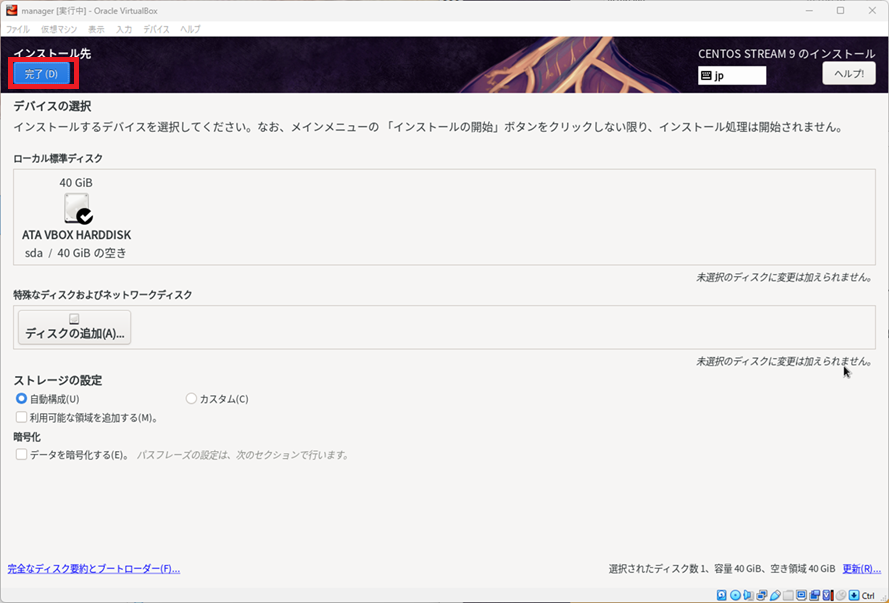Click the virtualization V icon in status bar
Screen dimensions: 889x603
pos(827,595)
